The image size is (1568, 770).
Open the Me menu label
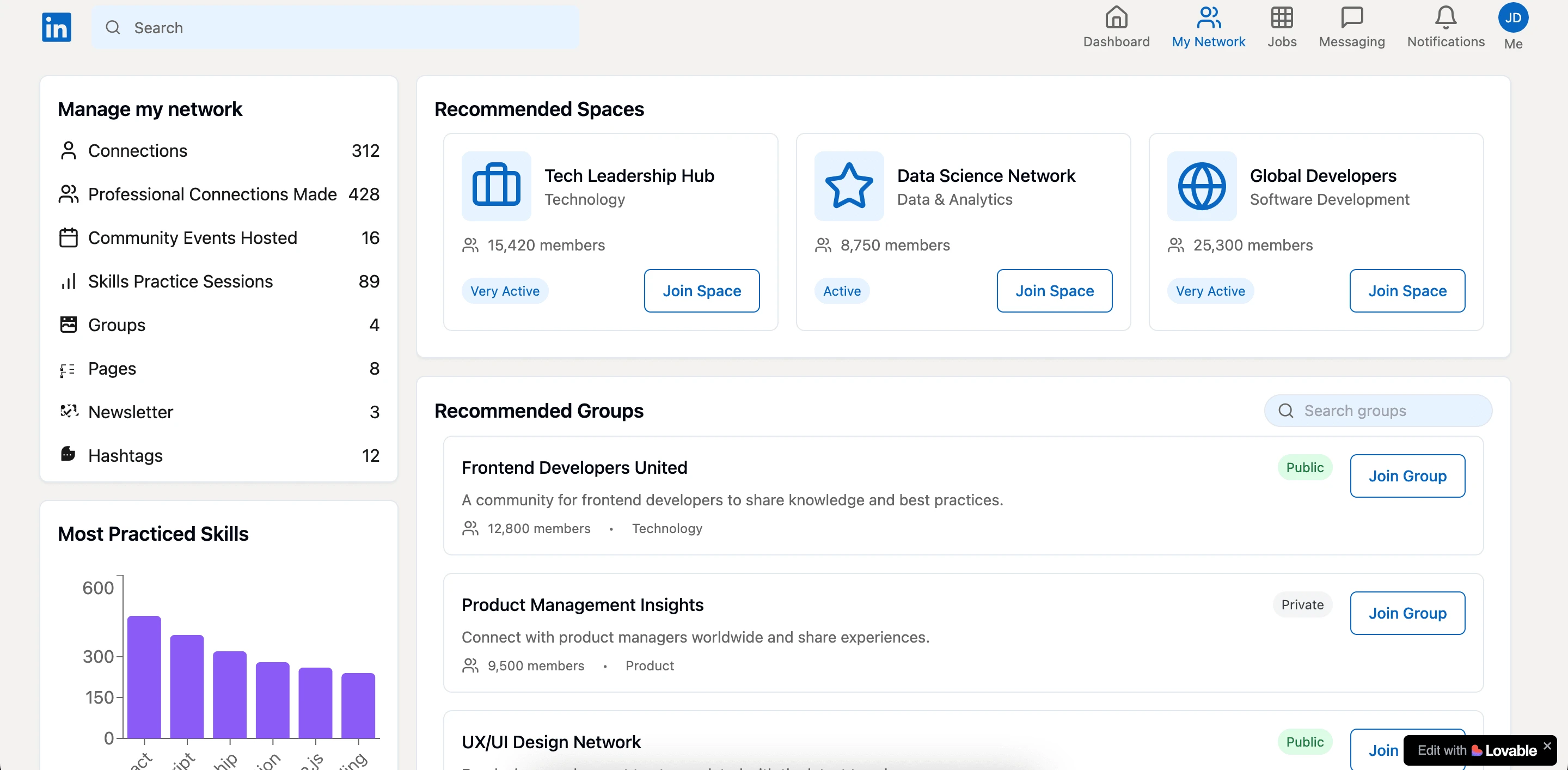point(1512,44)
